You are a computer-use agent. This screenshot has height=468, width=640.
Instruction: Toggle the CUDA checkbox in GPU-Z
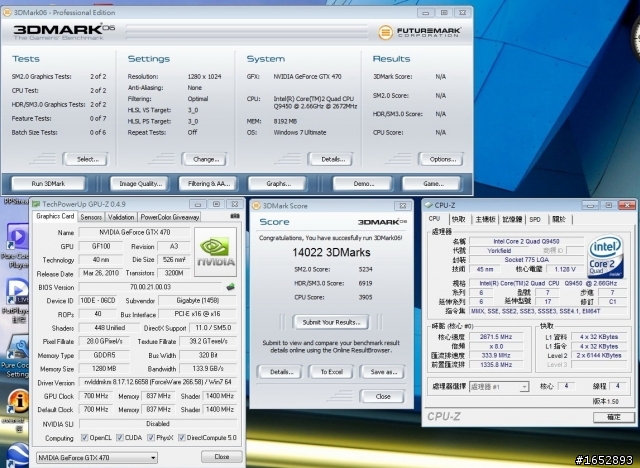120,437
